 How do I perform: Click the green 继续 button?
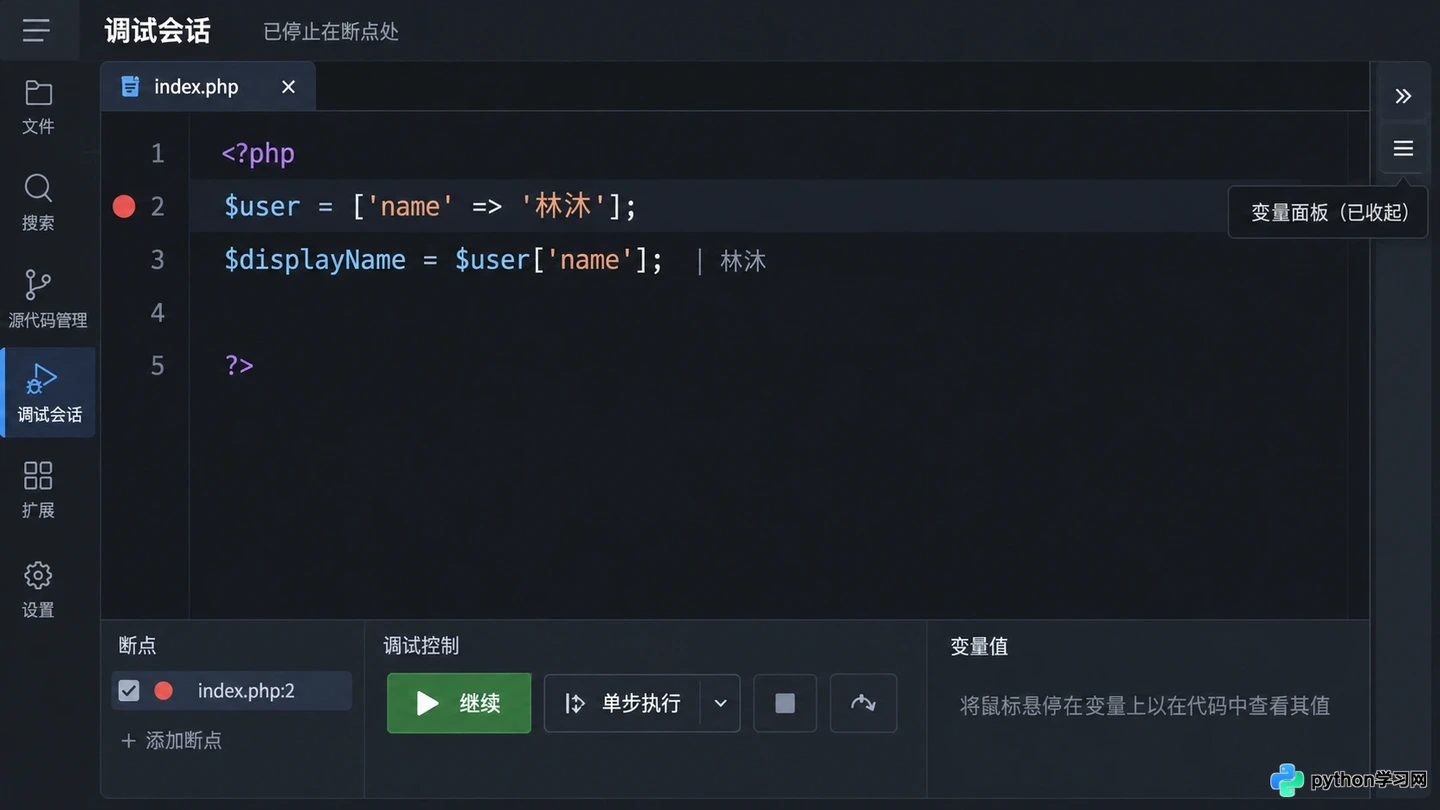pyautogui.click(x=459, y=703)
